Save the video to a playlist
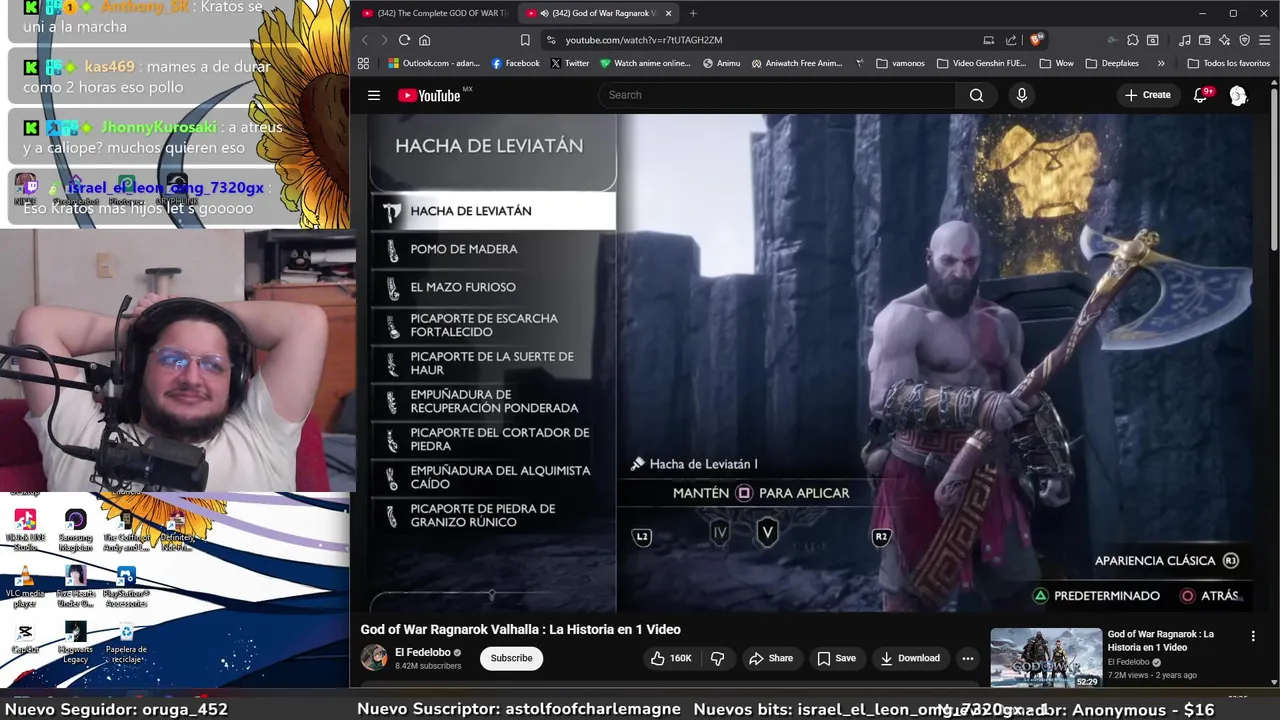This screenshot has width=1280, height=720. point(836,658)
